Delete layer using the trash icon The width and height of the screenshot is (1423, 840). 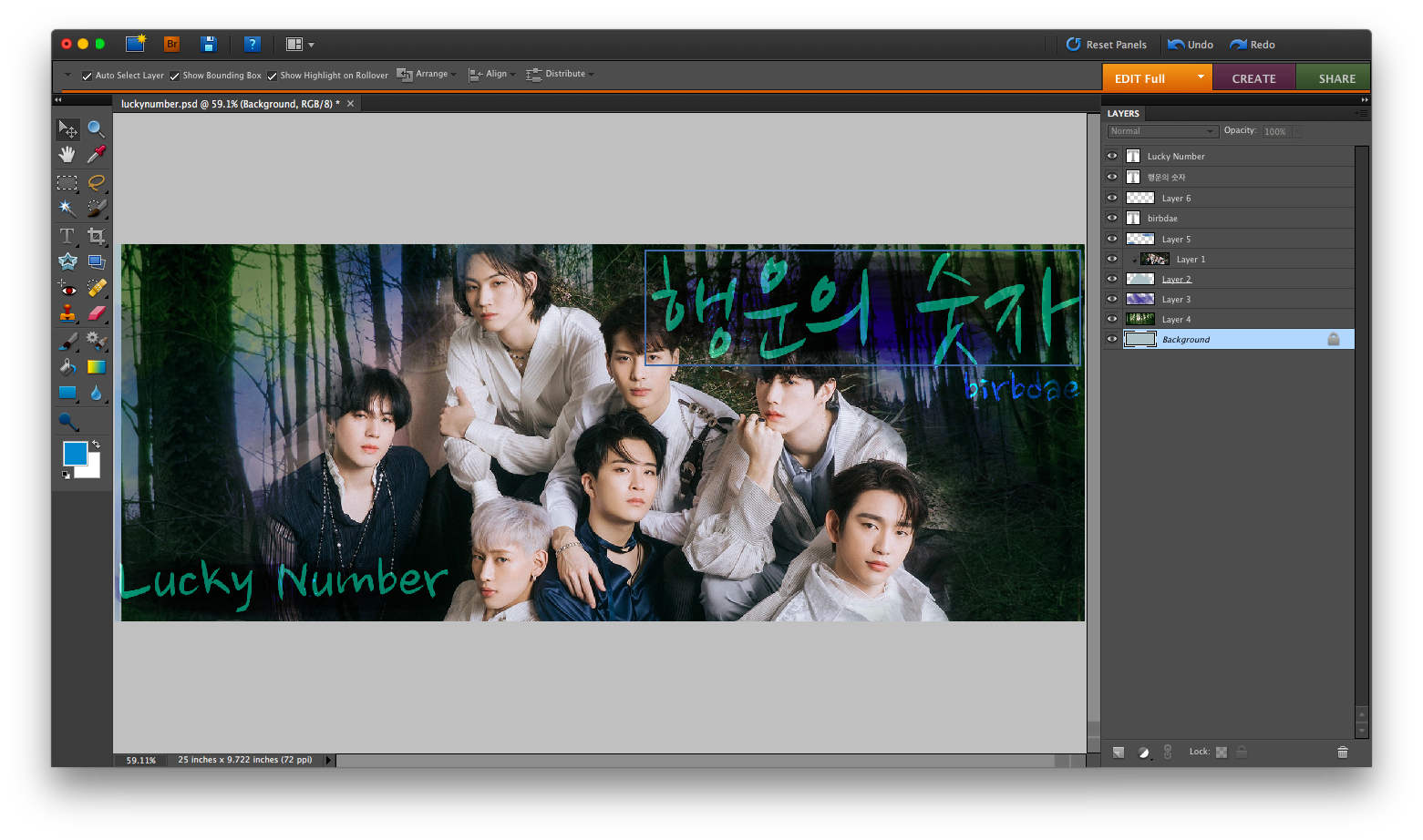pyautogui.click(x=1342, y=752)
